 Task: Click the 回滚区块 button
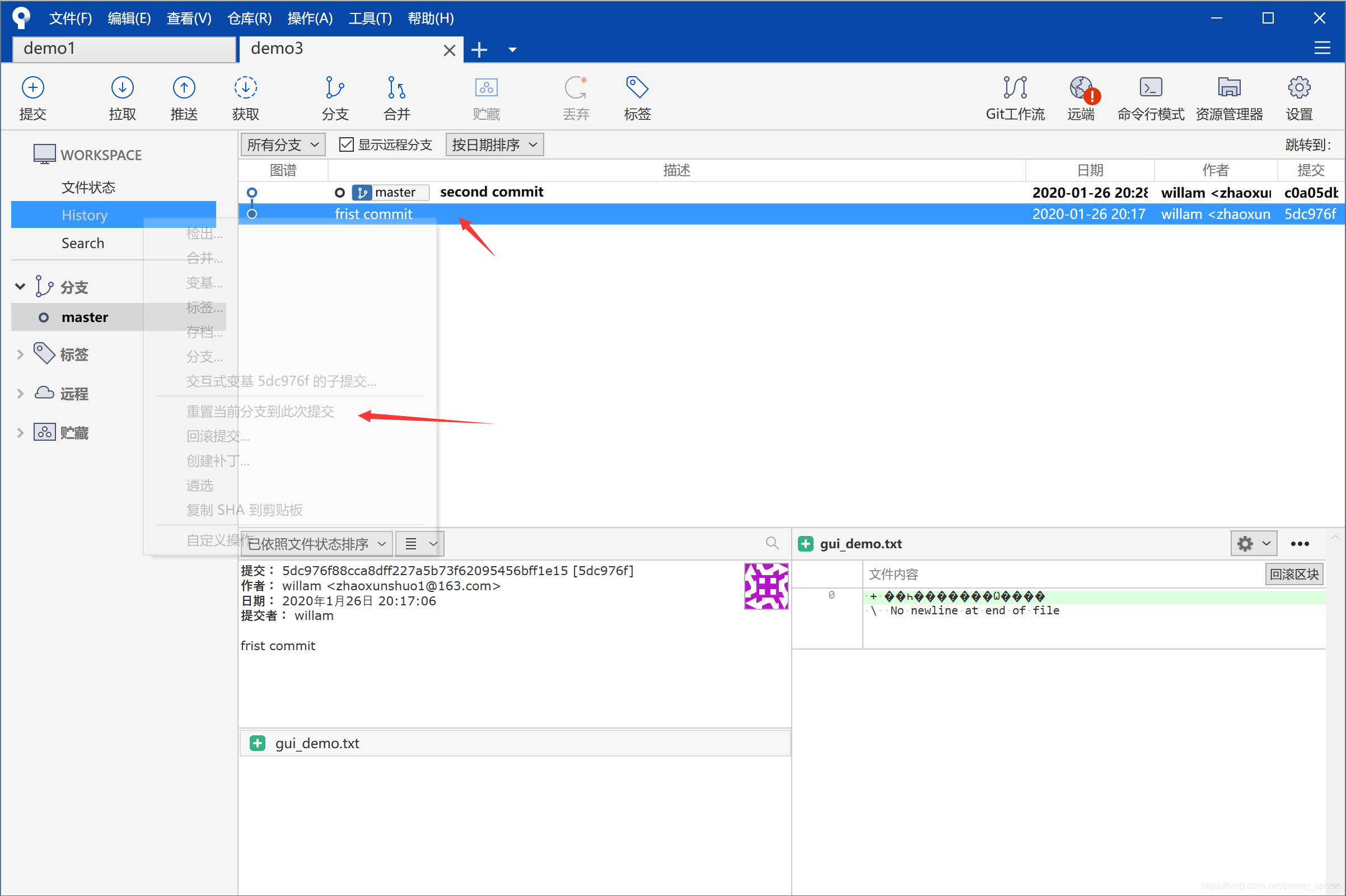tap(1293, 573)
